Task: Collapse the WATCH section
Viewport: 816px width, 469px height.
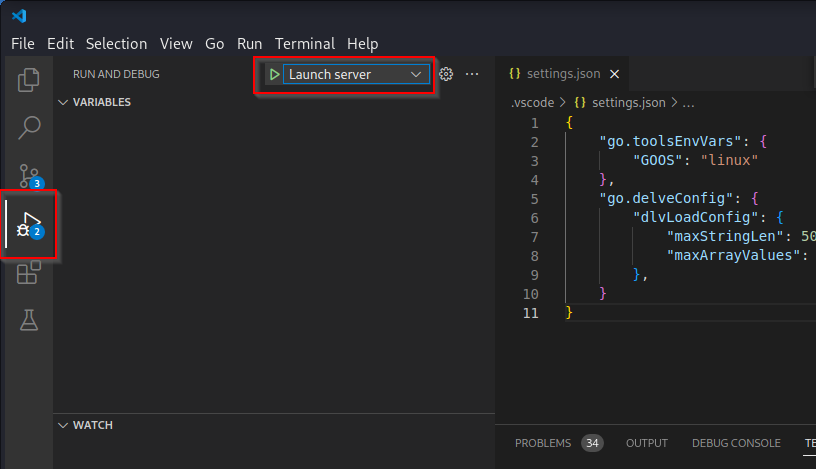Action: tap(86, 425)
